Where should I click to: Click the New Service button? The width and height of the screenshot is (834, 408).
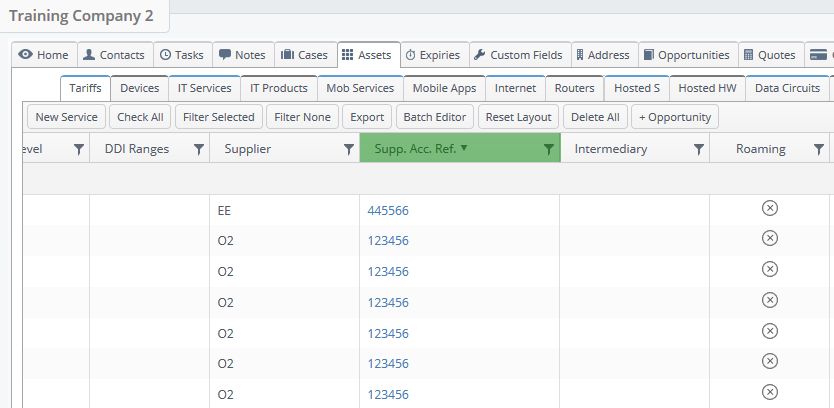point(66,117)
